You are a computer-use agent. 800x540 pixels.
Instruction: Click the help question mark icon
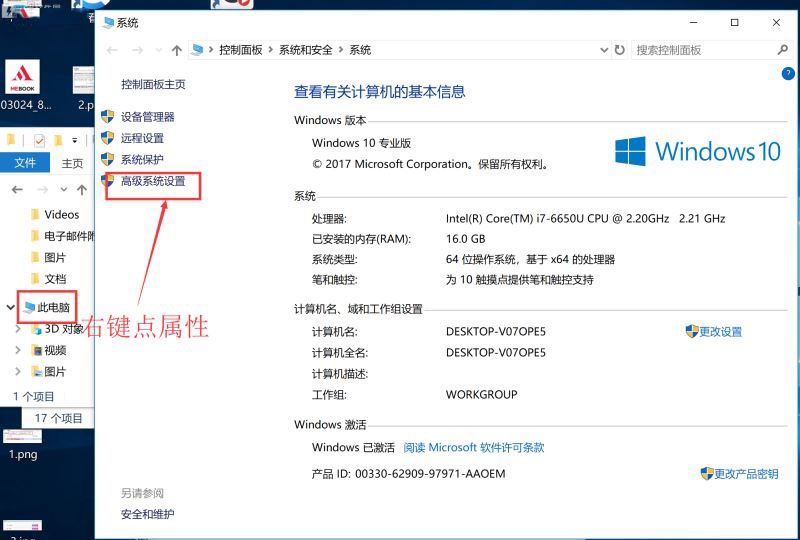click(788, 73)
